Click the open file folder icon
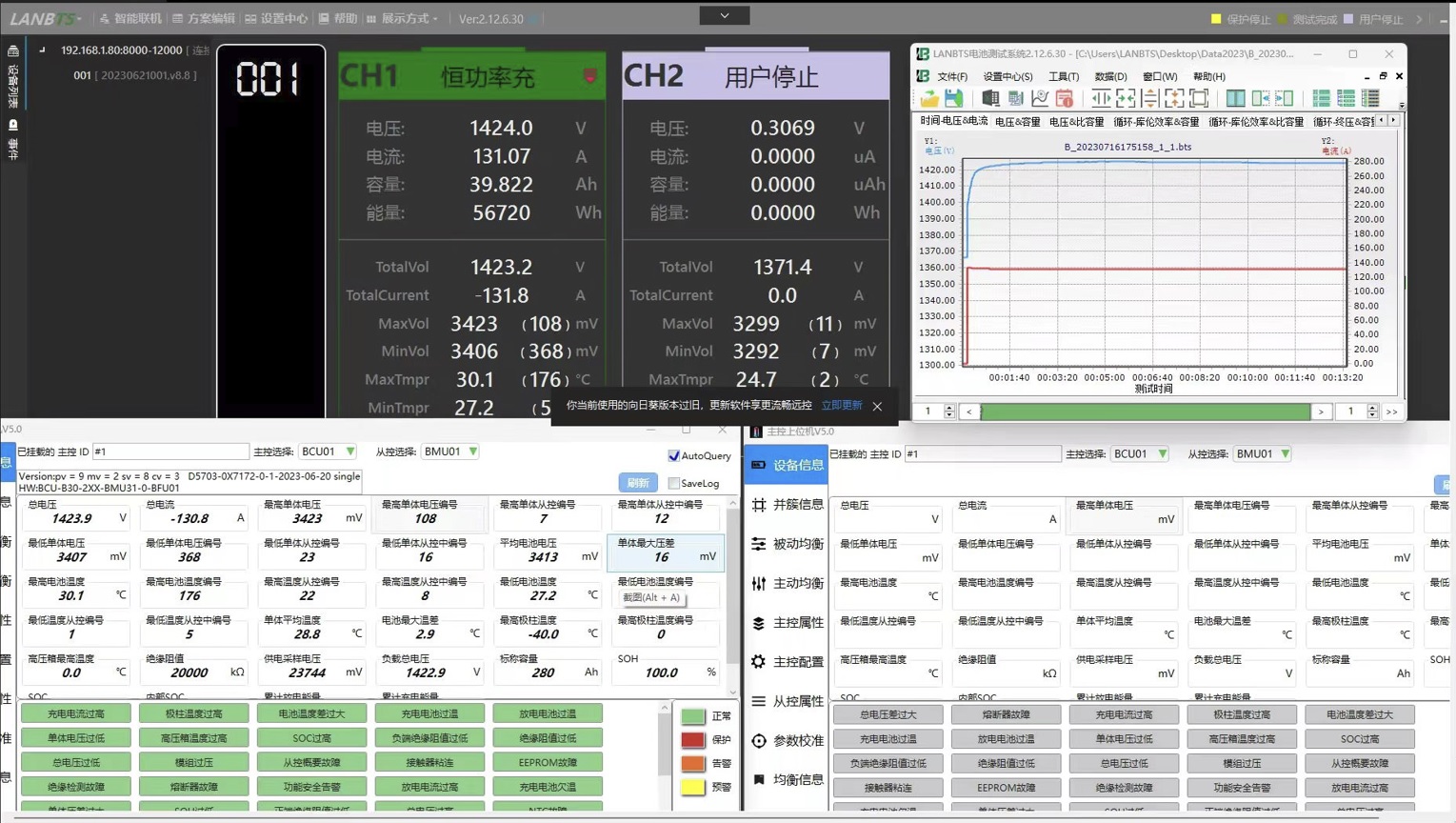The height and width of the screenshot is (823, 1456). pyautogui.click(x=928, y=98)
